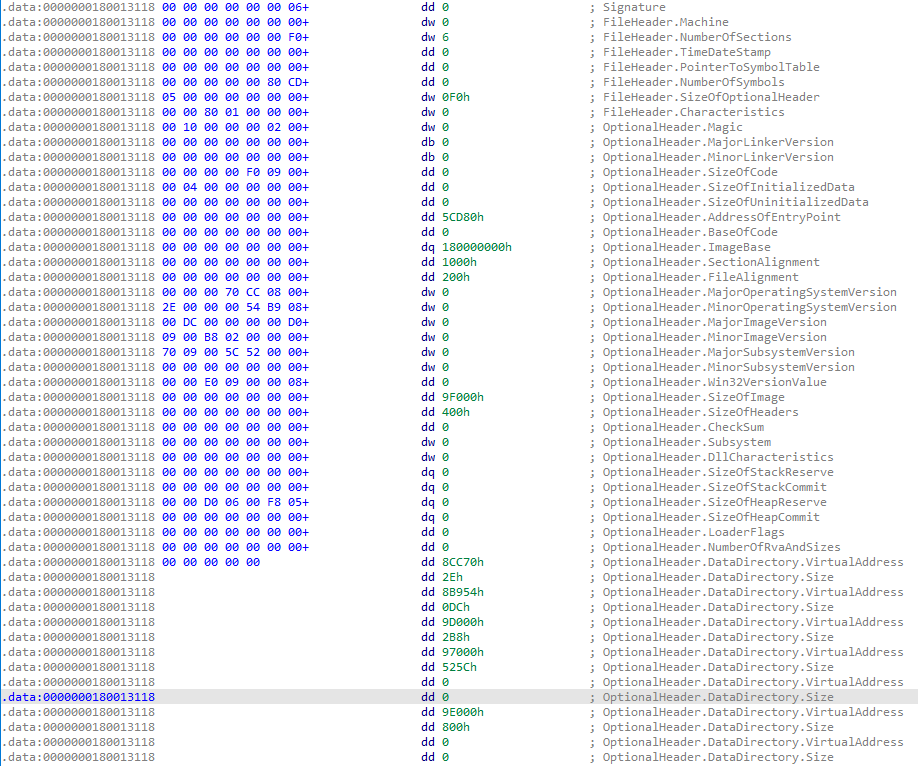Select the 'dd 525Ch' value
The height and width of the screenshot is (766, 918).
click(449, 667)
